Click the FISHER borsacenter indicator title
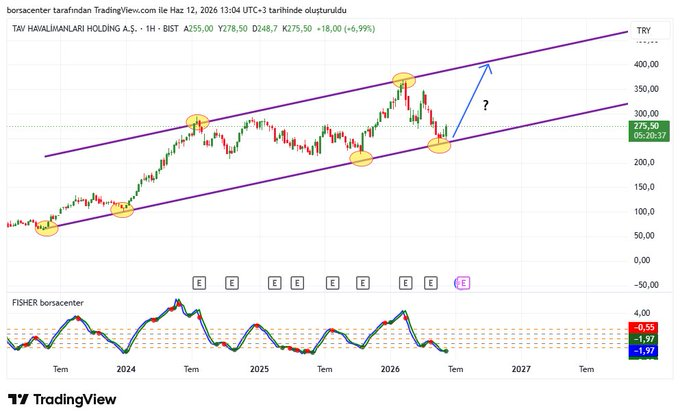 [x=48, y=303]
